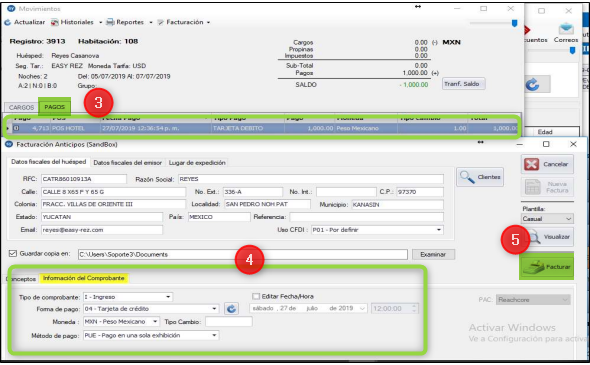The width and height of the screenshot is (590, 365).
Task: Open the Plantilla Casual dropdown
Action: point(547,219)
